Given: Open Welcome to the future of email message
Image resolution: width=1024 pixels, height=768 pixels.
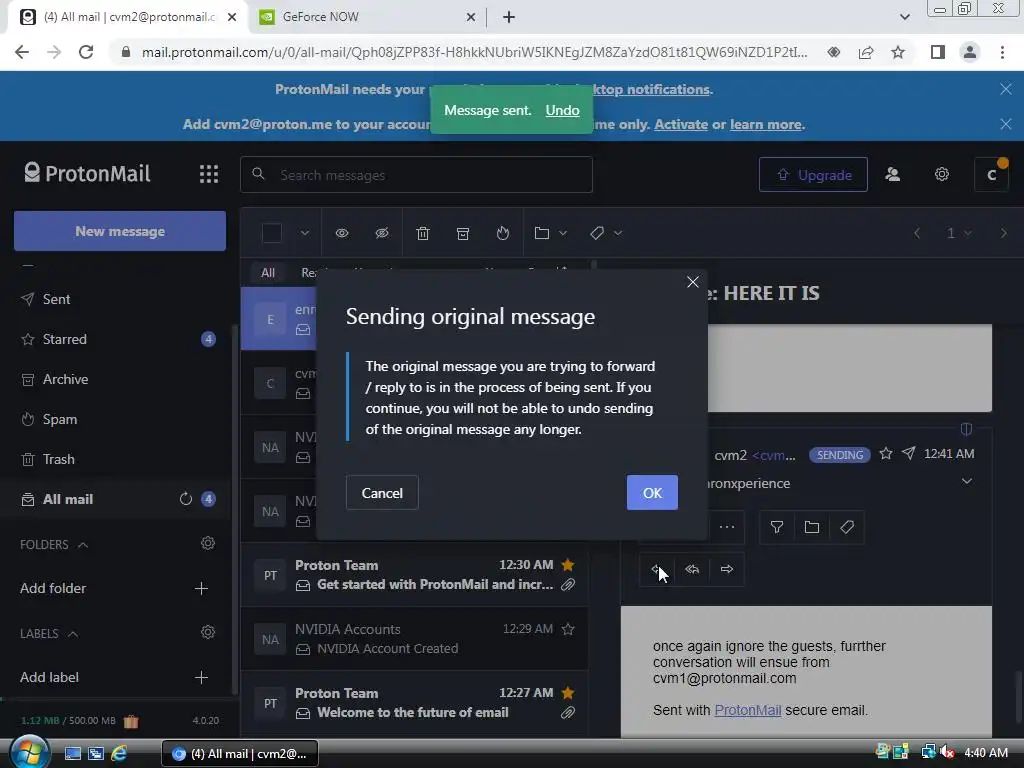Looking at the screenshot, I should pyautogui.click(x=415, y=703).
